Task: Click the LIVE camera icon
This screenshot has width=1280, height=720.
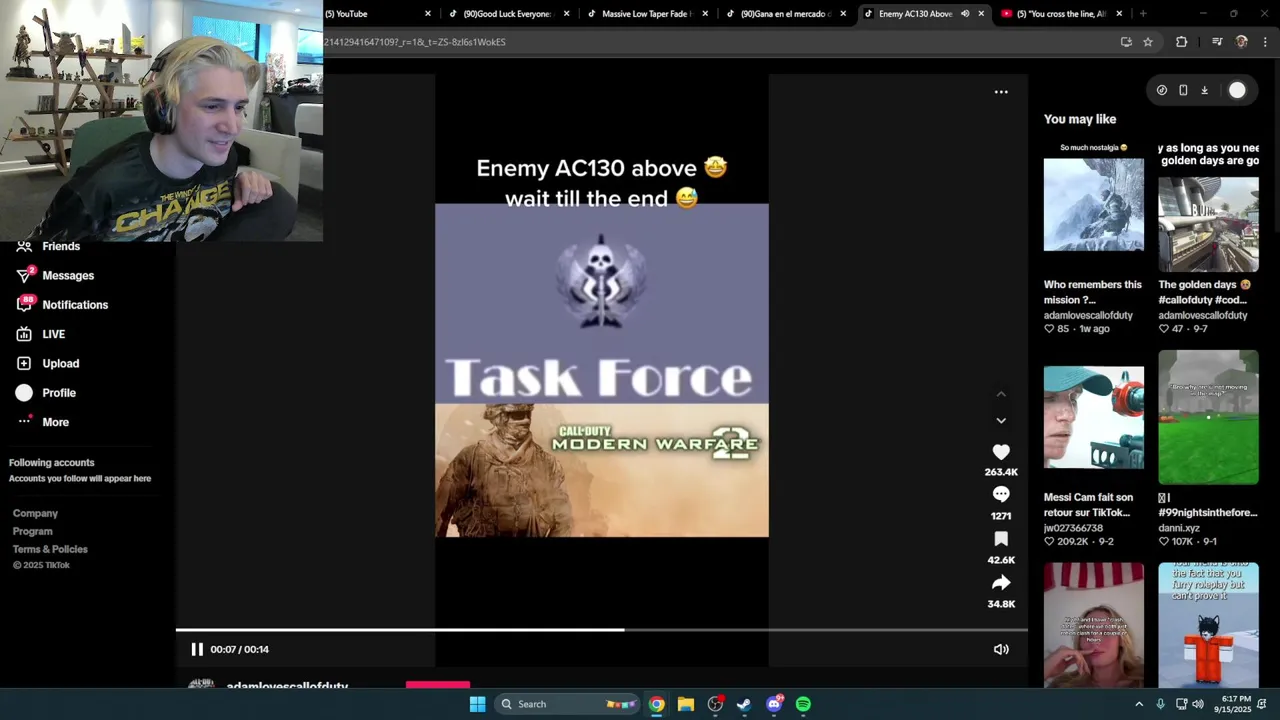Action: coord(24,334)
